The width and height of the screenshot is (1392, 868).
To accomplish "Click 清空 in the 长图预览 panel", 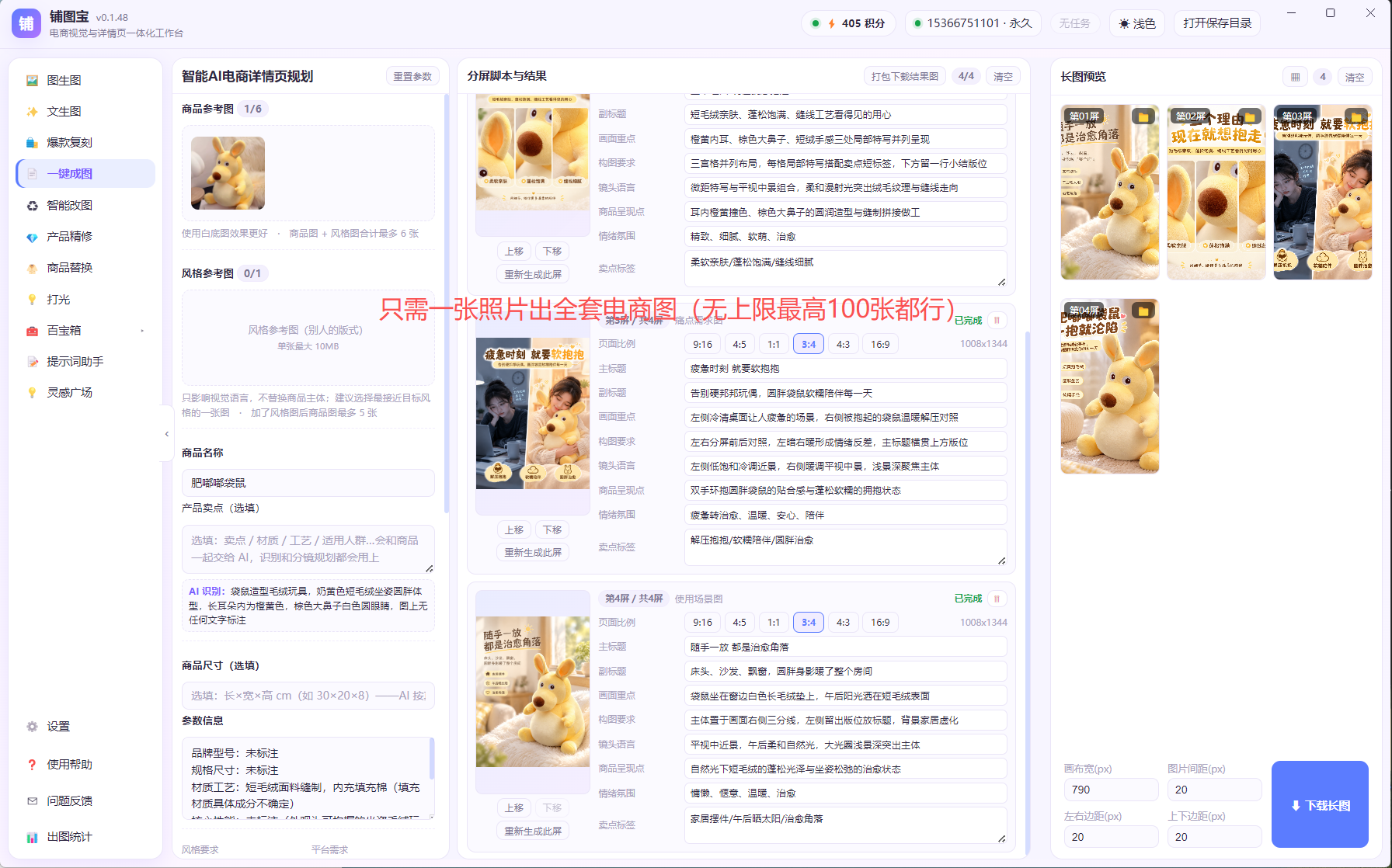I will coord(1355,77).
